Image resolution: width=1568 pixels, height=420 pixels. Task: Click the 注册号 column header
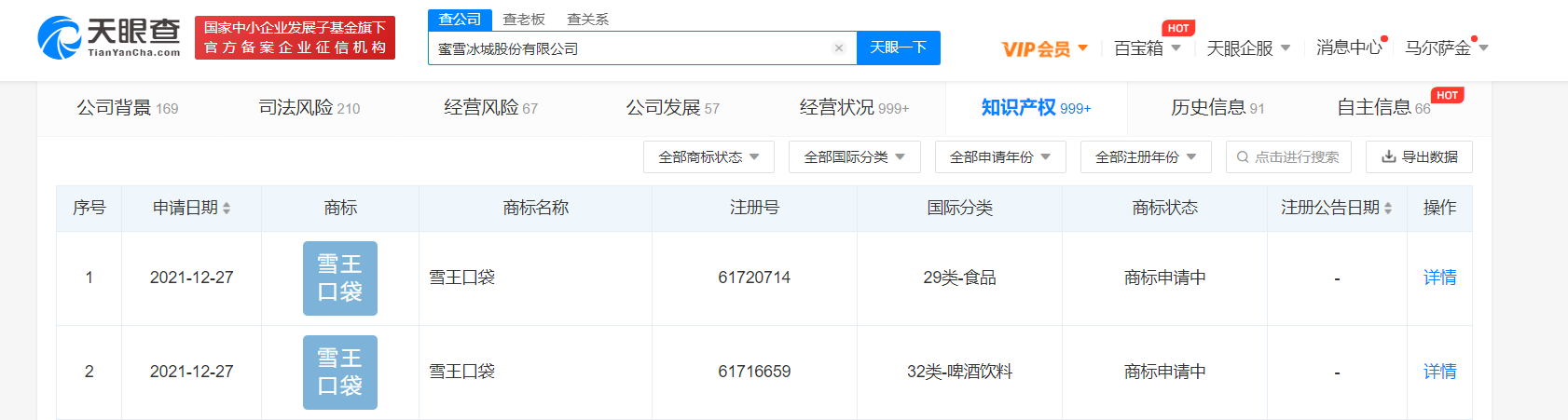pyautogui.click(x=754, y=208)
